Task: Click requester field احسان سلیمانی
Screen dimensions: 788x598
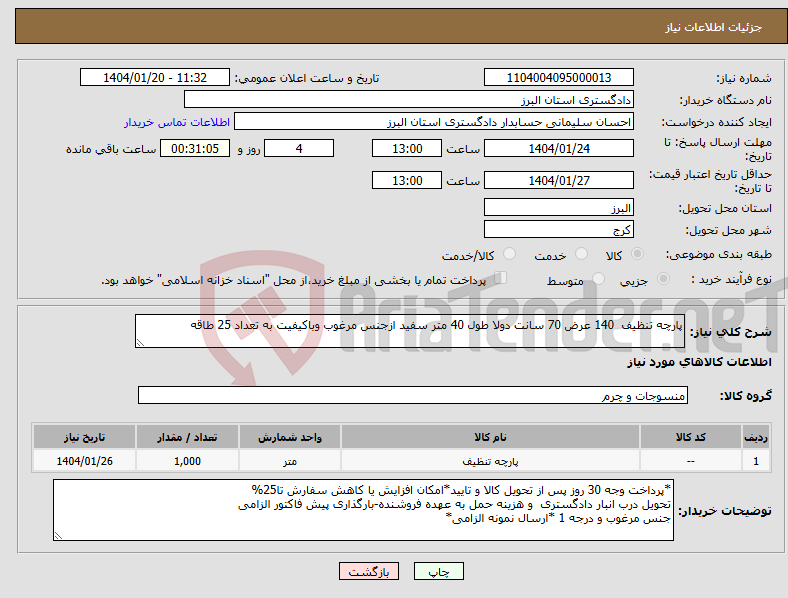Action: [x=434, y=122]
